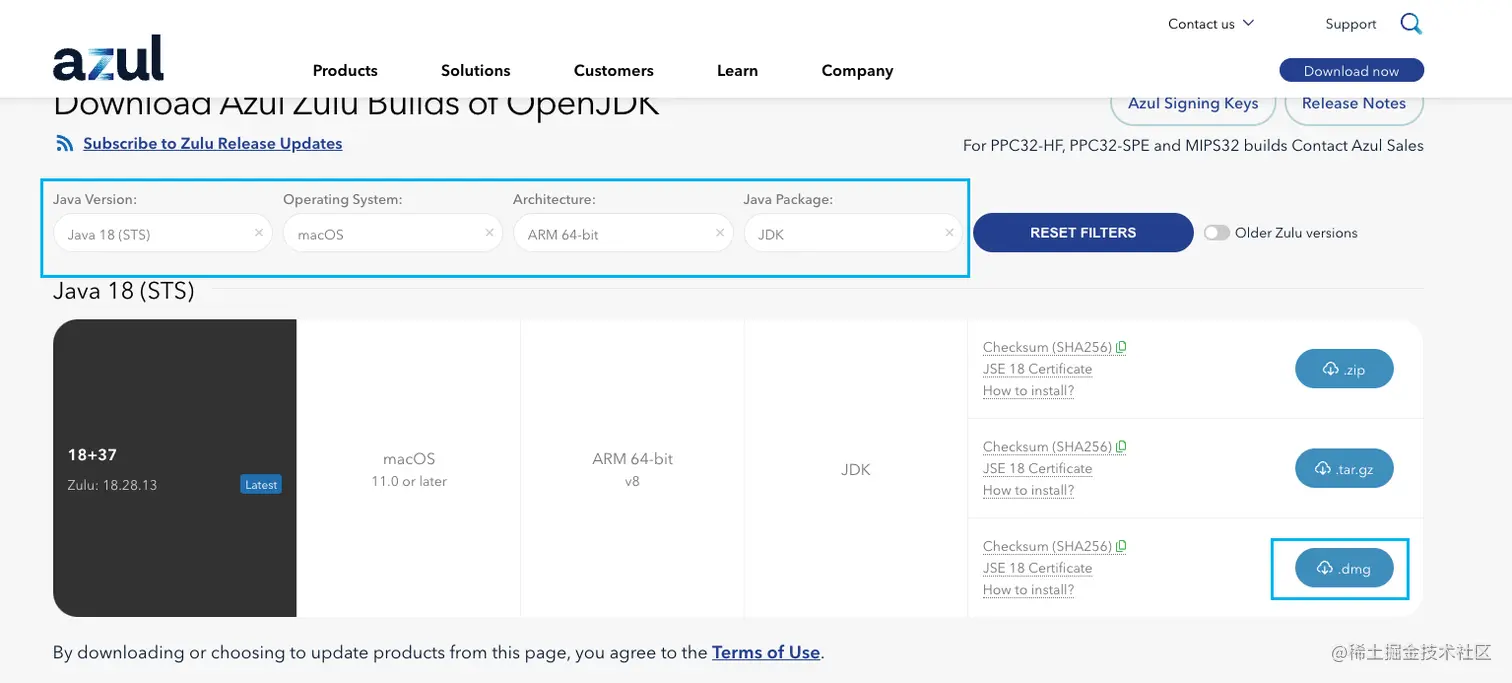This screenshot has height=683, width=1512.
Task: Click the Latest badge
Action: (x=261, y=485)
